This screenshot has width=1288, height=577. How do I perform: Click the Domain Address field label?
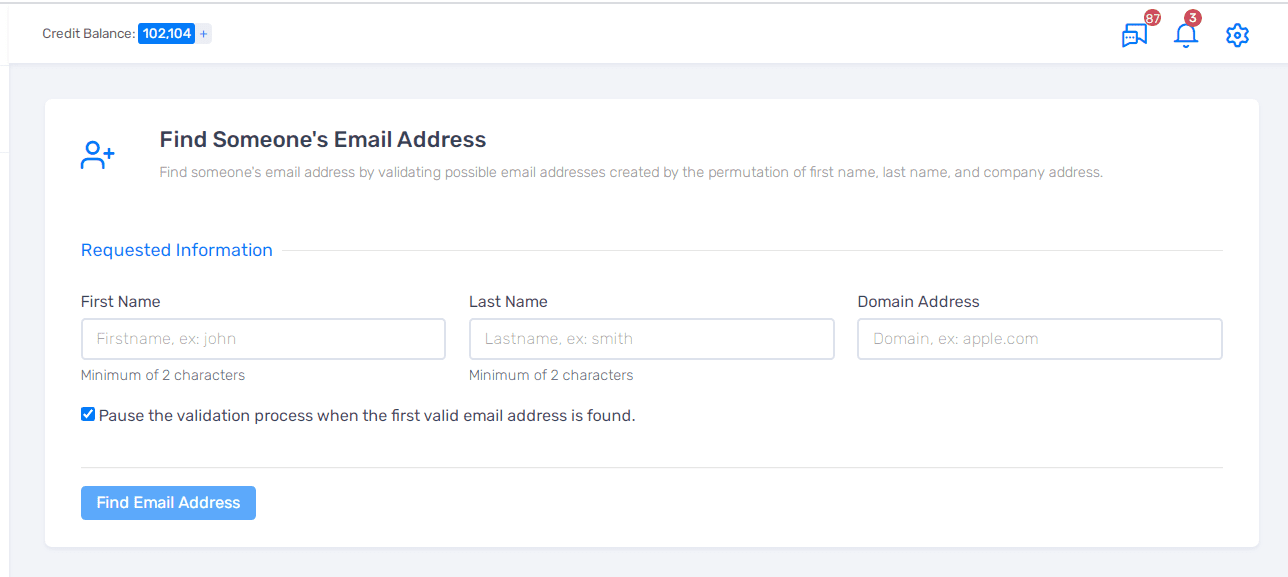[918, 302]
